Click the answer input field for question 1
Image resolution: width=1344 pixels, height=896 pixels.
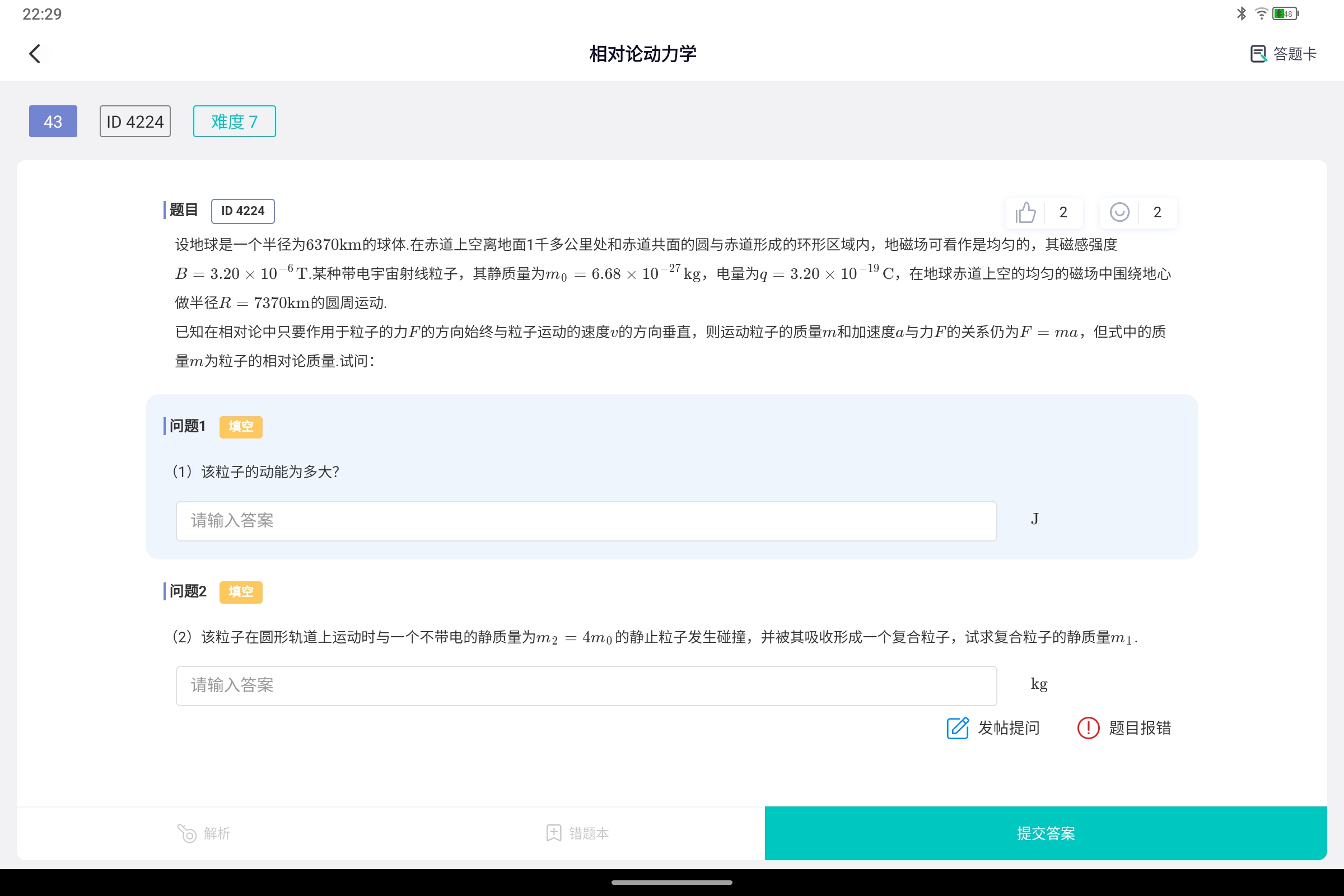(x=586, y=521)
